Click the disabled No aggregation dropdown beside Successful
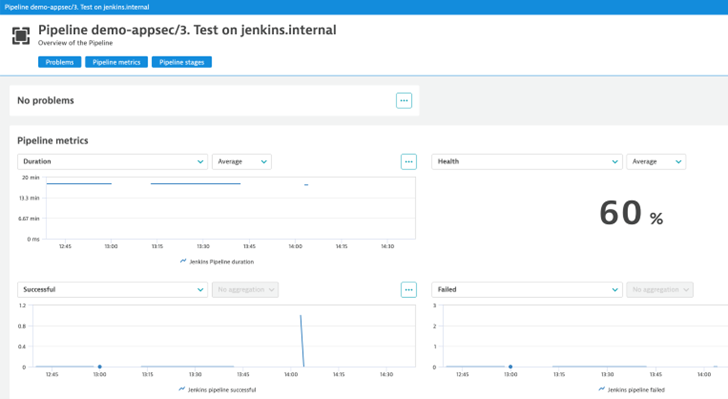This screenshot has width=728, height=399. pos(245,289)
